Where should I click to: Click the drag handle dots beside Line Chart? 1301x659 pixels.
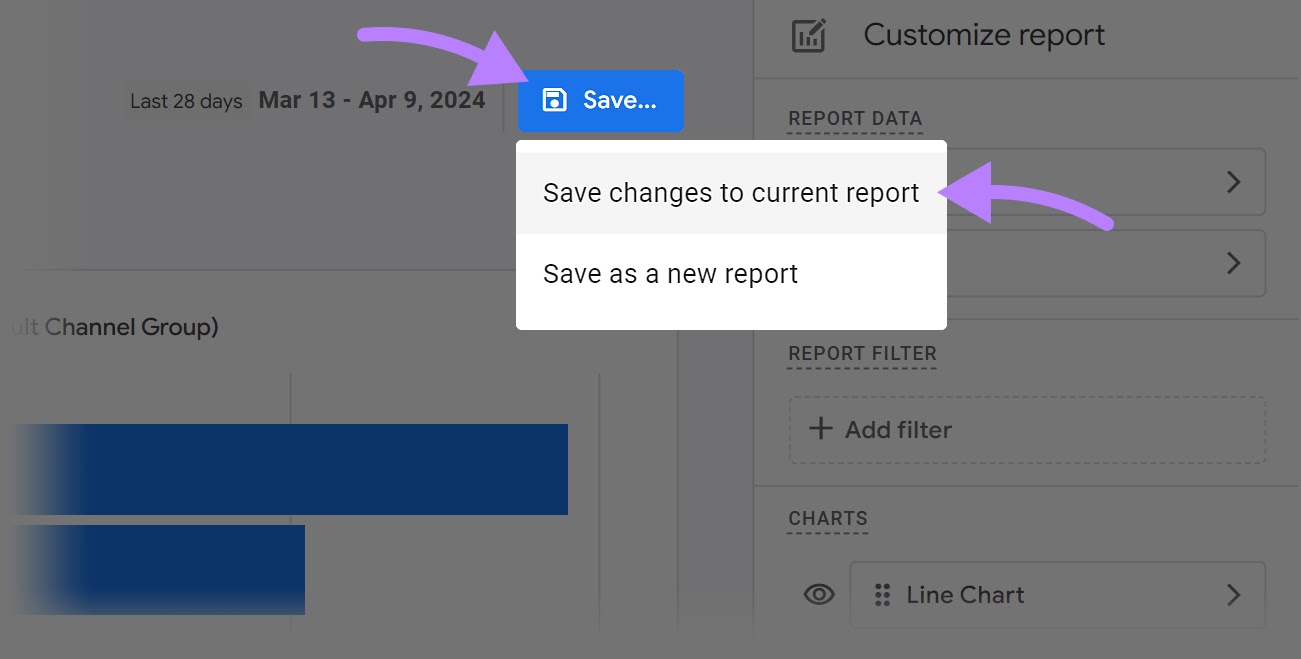coord(883,594)
